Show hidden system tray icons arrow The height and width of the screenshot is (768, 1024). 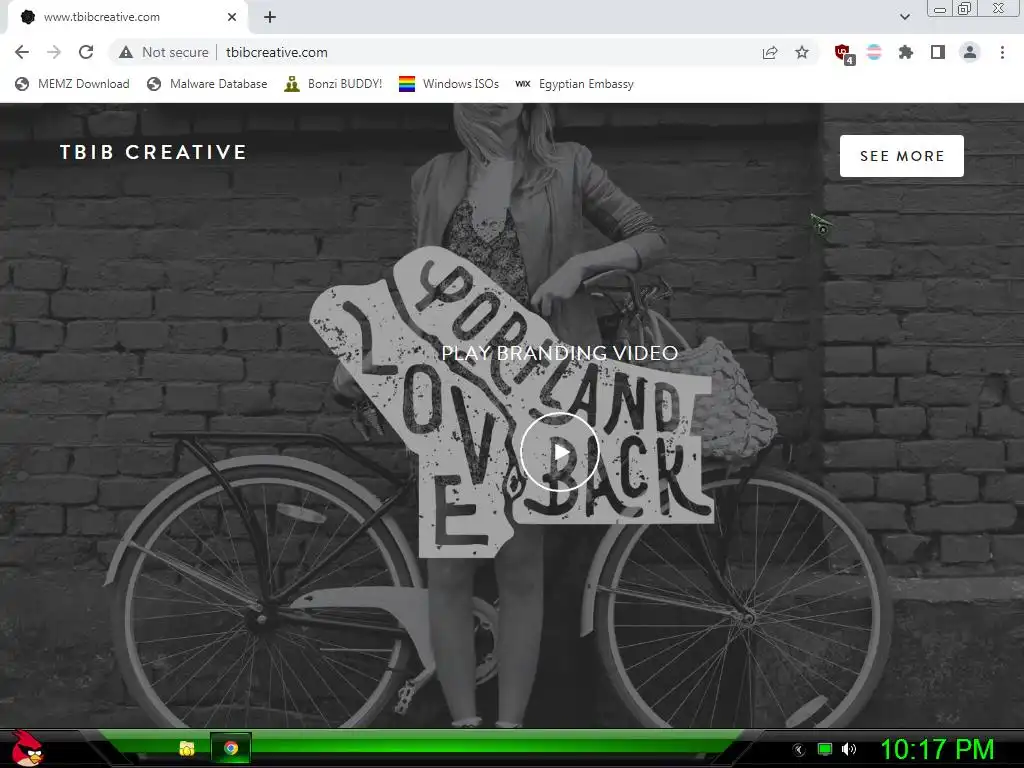point(799,750)
